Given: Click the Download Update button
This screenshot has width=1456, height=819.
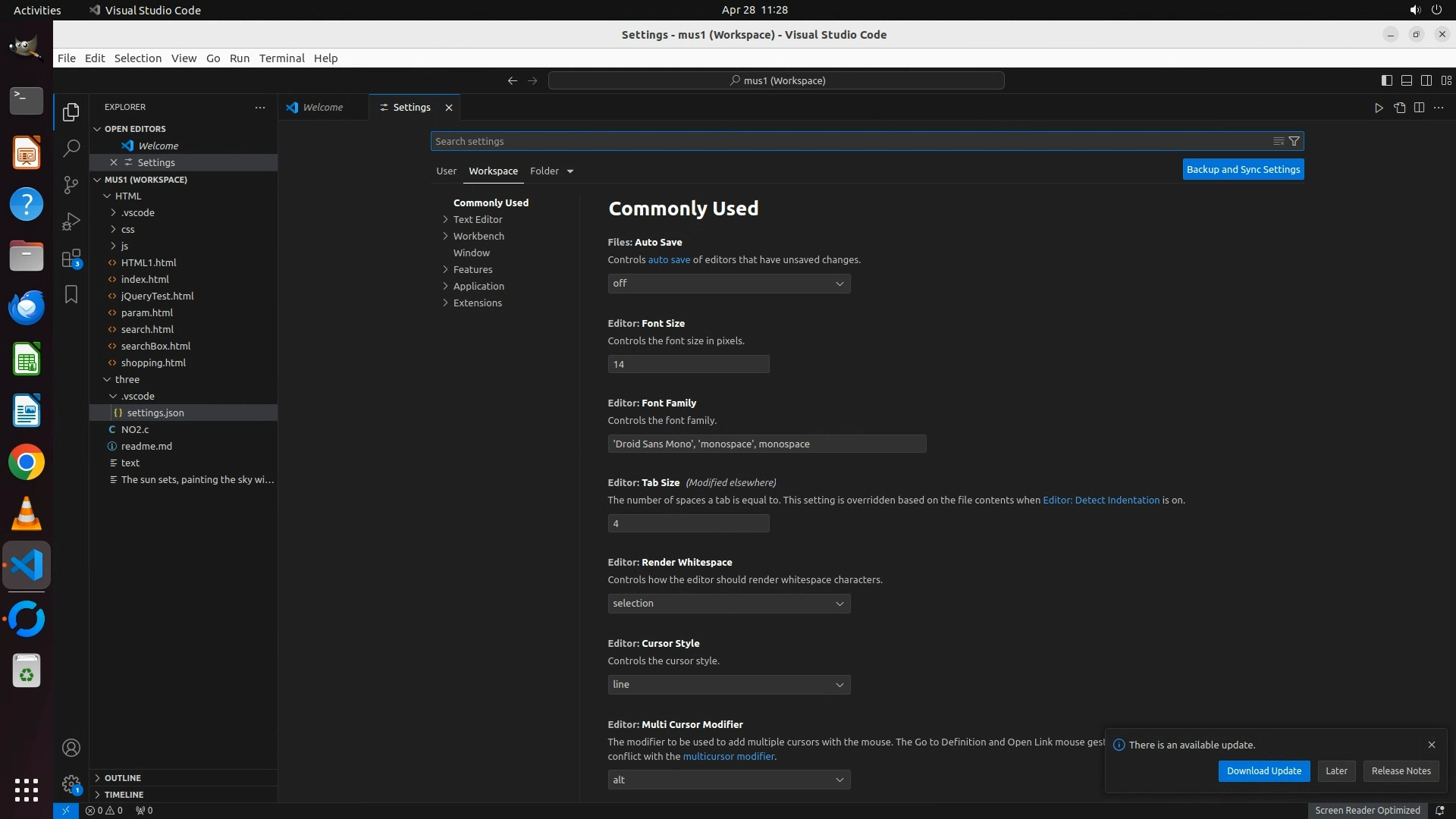Looking at the screenshot, I should tap(1263, 770).
